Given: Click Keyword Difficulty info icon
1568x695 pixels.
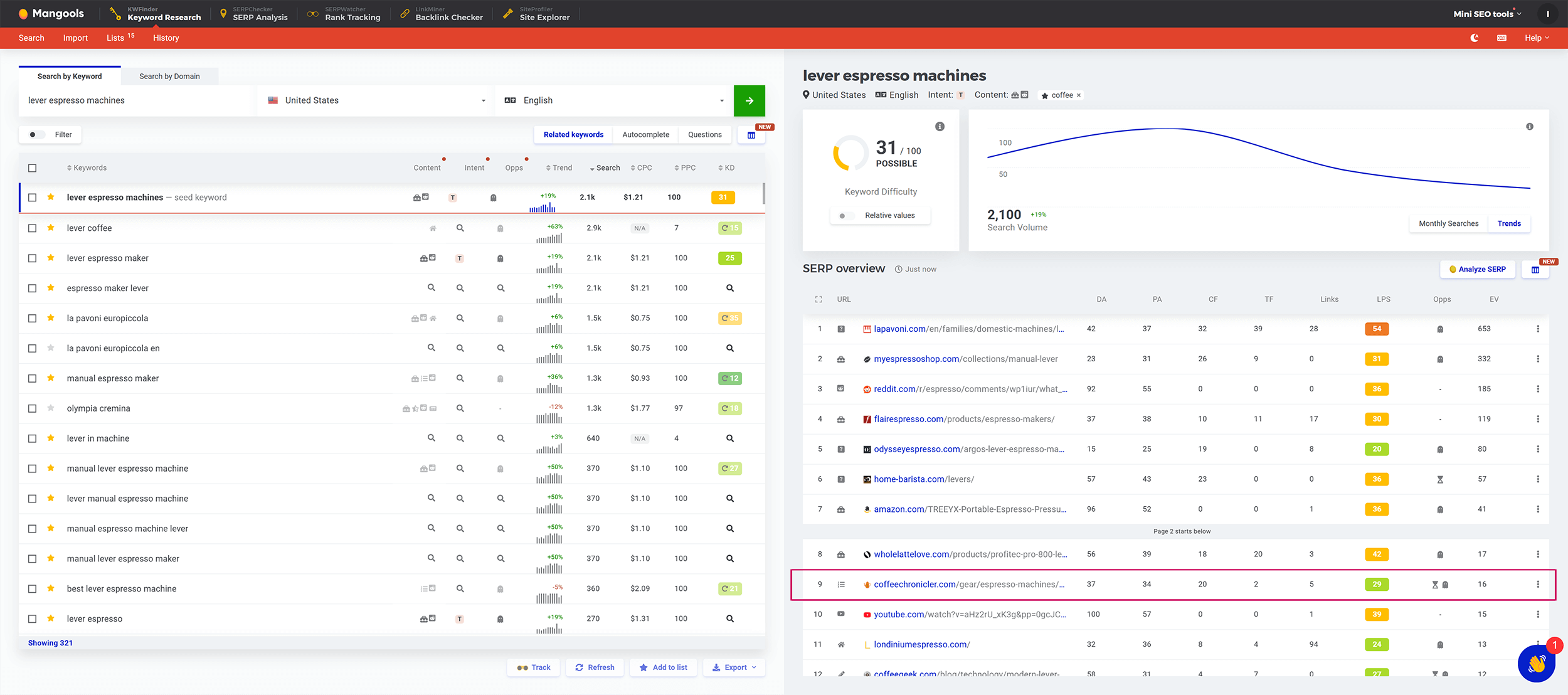Looking at the screenshot, I should [940, 127].
